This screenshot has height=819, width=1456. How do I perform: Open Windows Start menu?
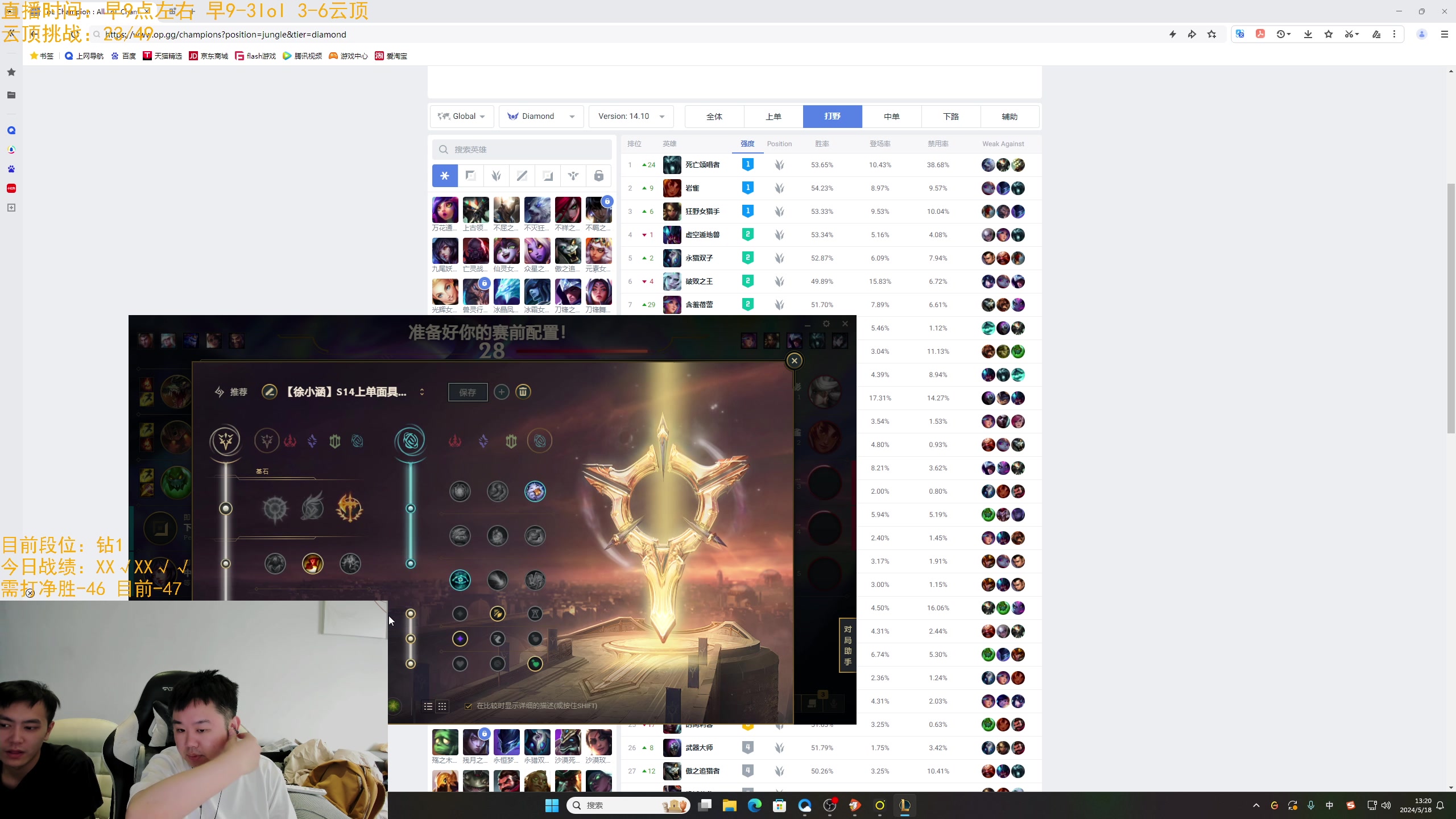pos(552,805)
